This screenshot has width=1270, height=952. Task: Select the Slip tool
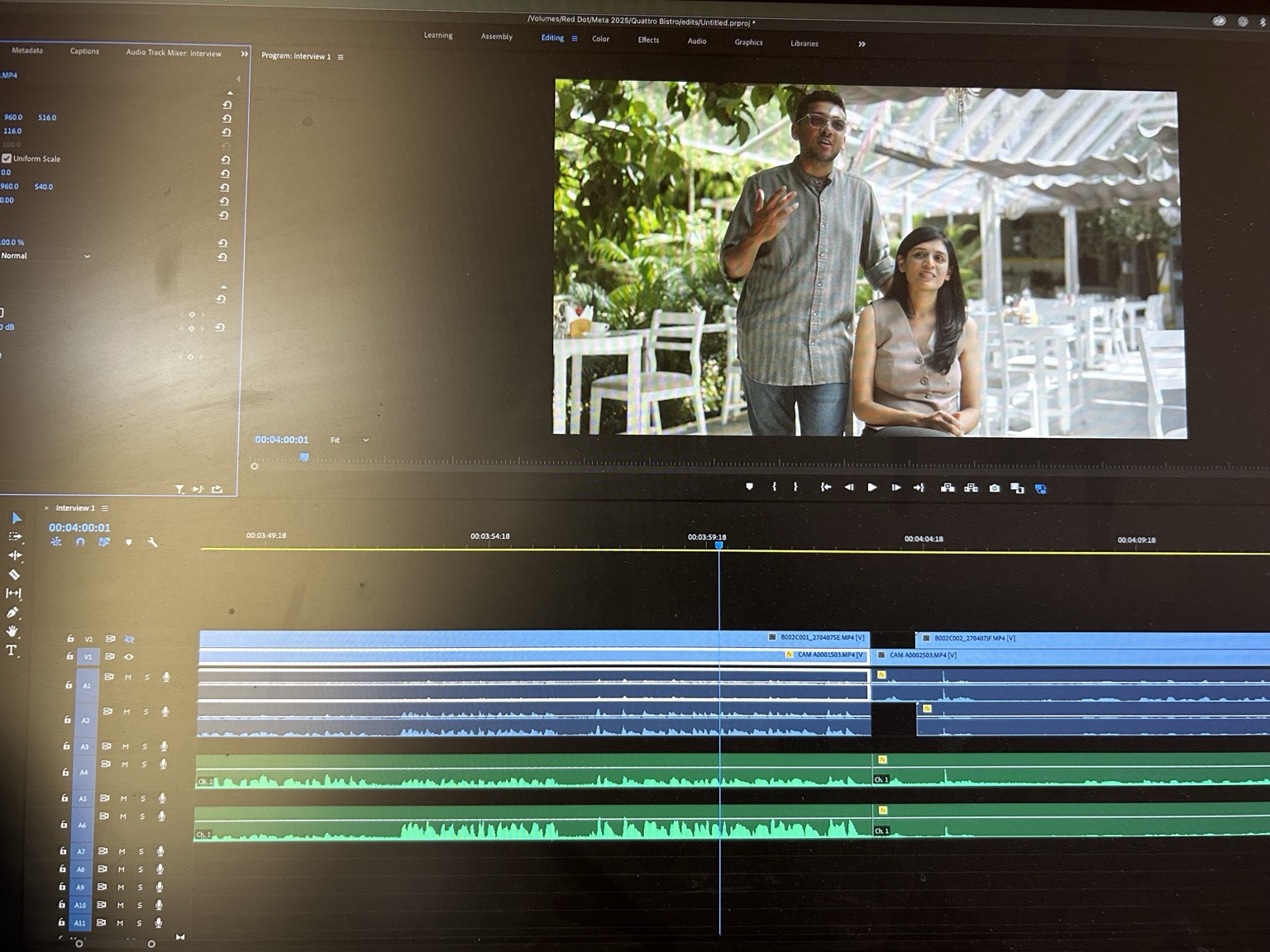pyautogui.click(x=13, y=593)
